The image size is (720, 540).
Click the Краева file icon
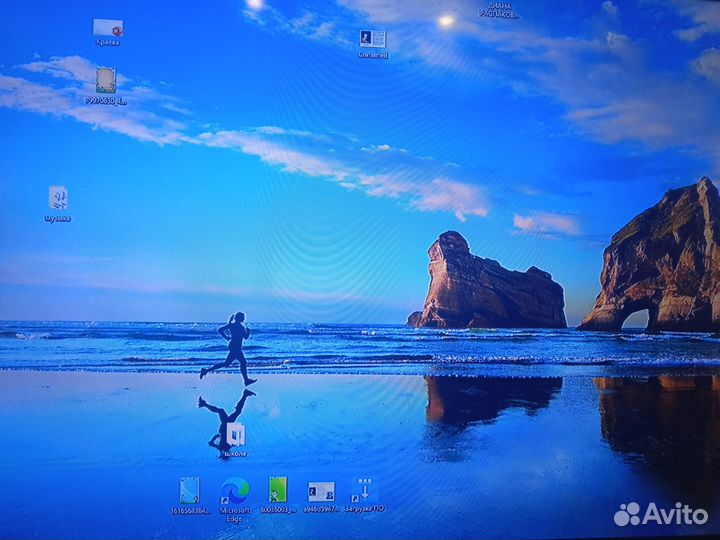coord(107,28)
